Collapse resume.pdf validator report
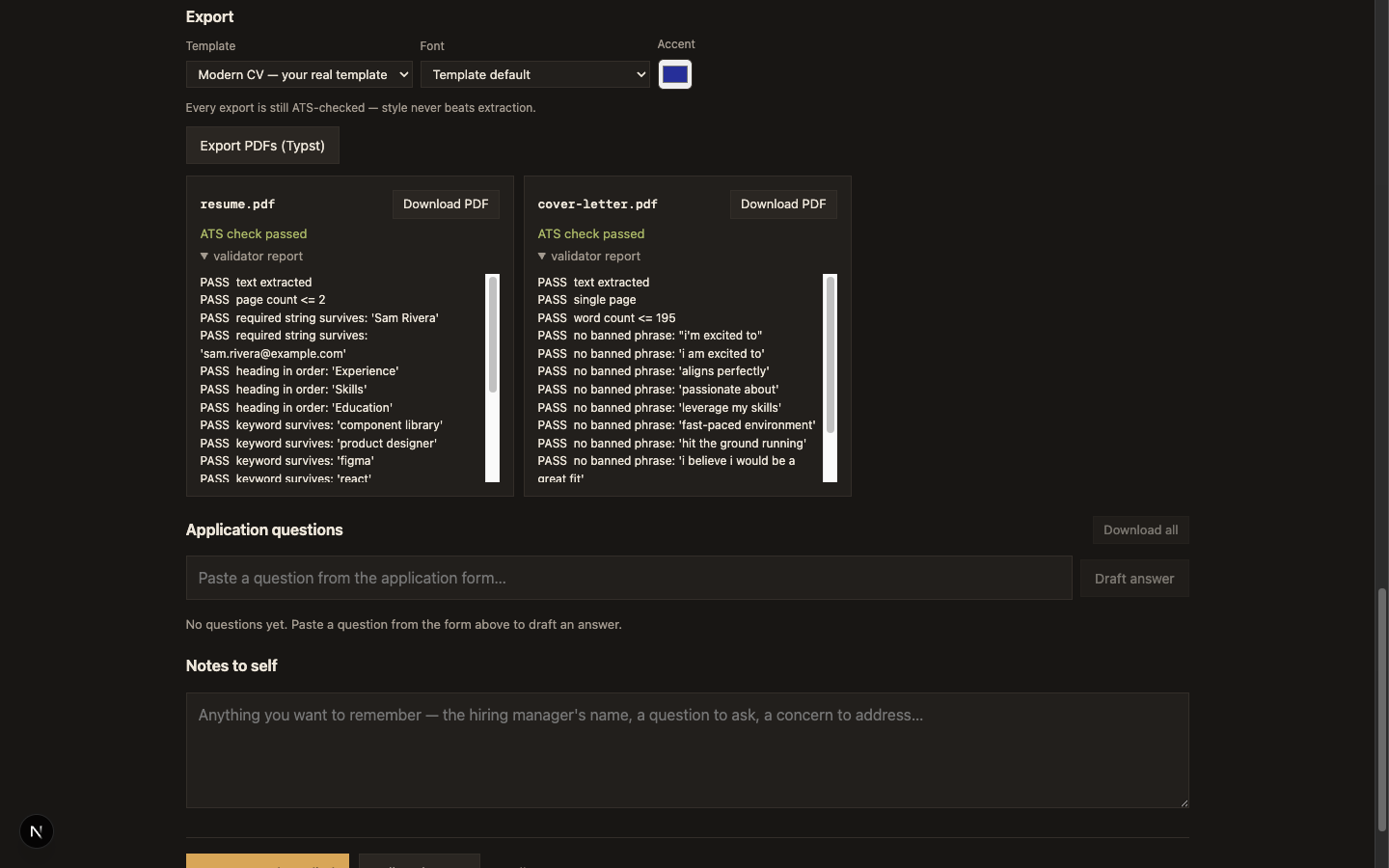 tap(252, 256)
